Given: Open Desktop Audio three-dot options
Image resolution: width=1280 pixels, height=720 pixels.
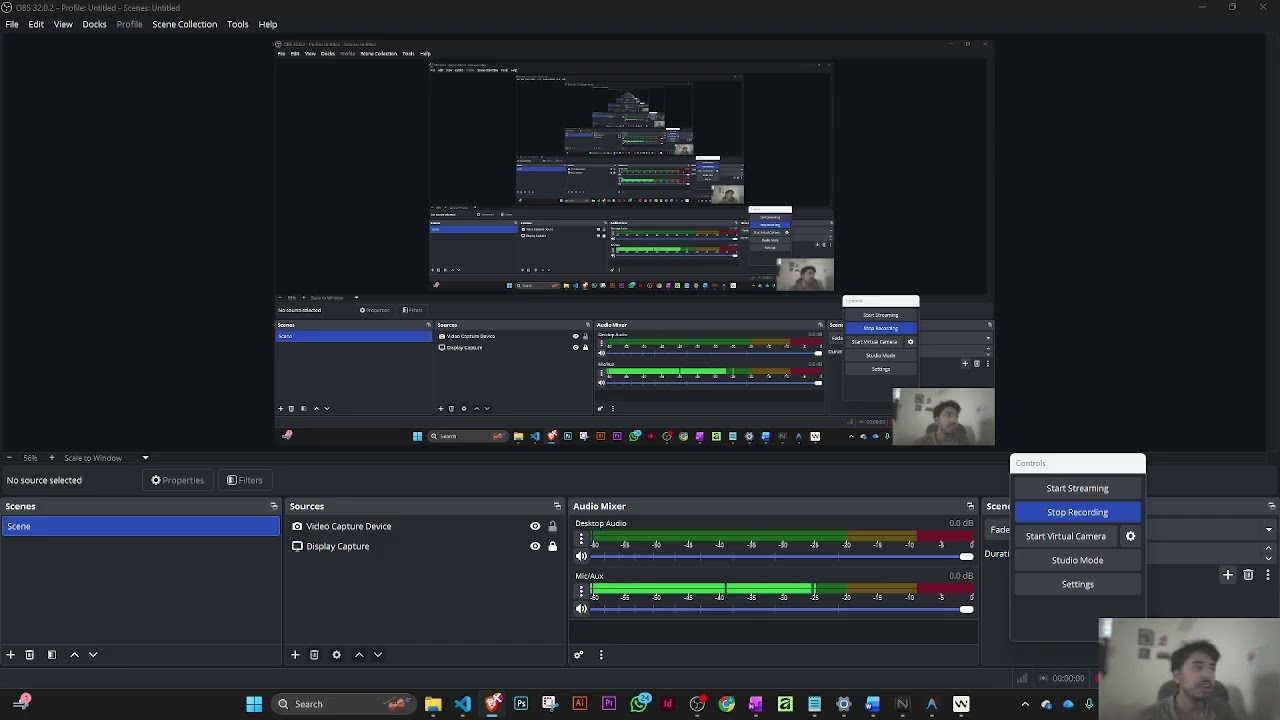Looking at the screenshot, I should tap(581, 538).
